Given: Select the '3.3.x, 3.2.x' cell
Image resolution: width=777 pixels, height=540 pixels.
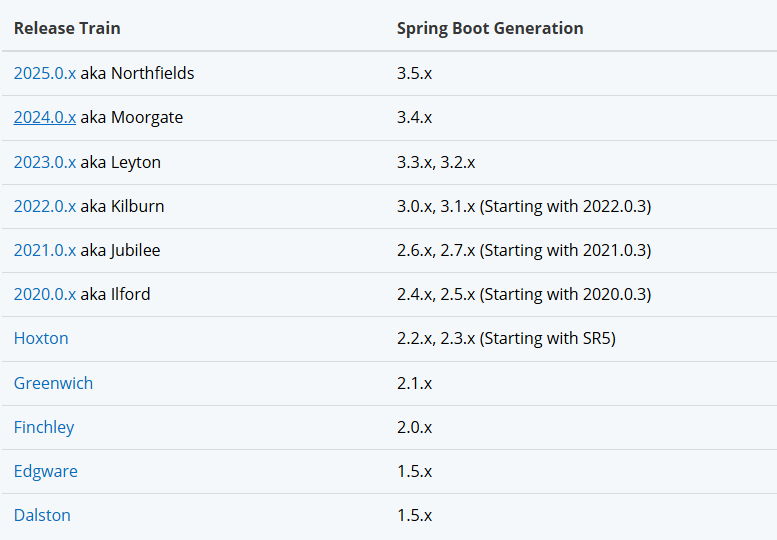Looking at the screenshot, I should tap(436, 162).
